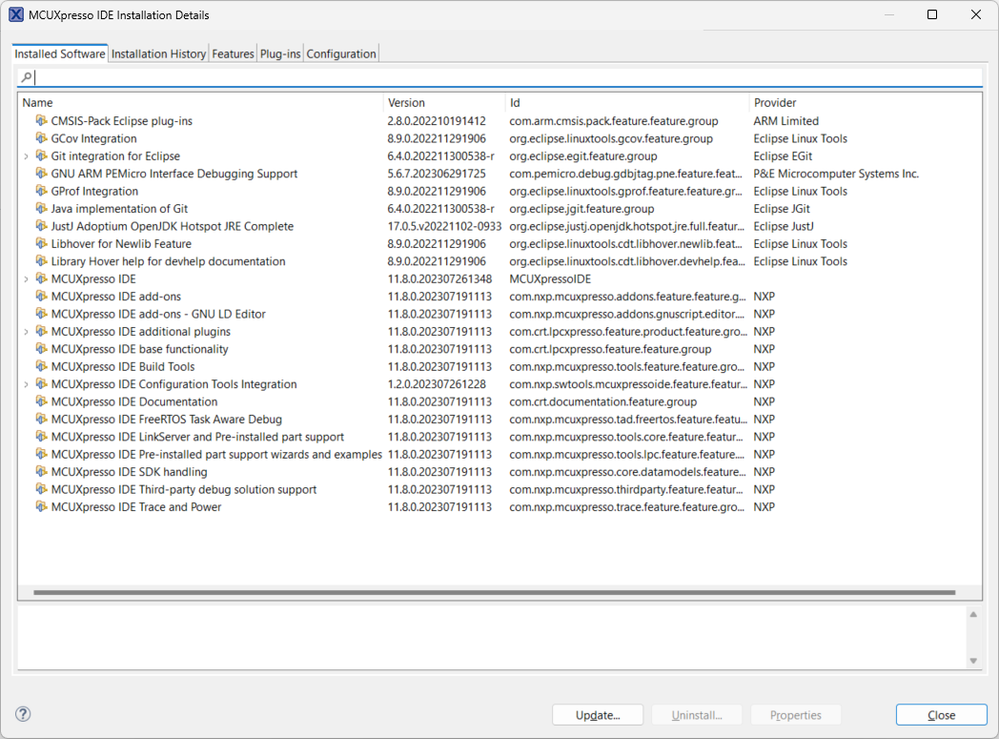Click the horizontal scrollbar under the software list
The height and width of the screenshot is (739, 999).
coord(494,592)
